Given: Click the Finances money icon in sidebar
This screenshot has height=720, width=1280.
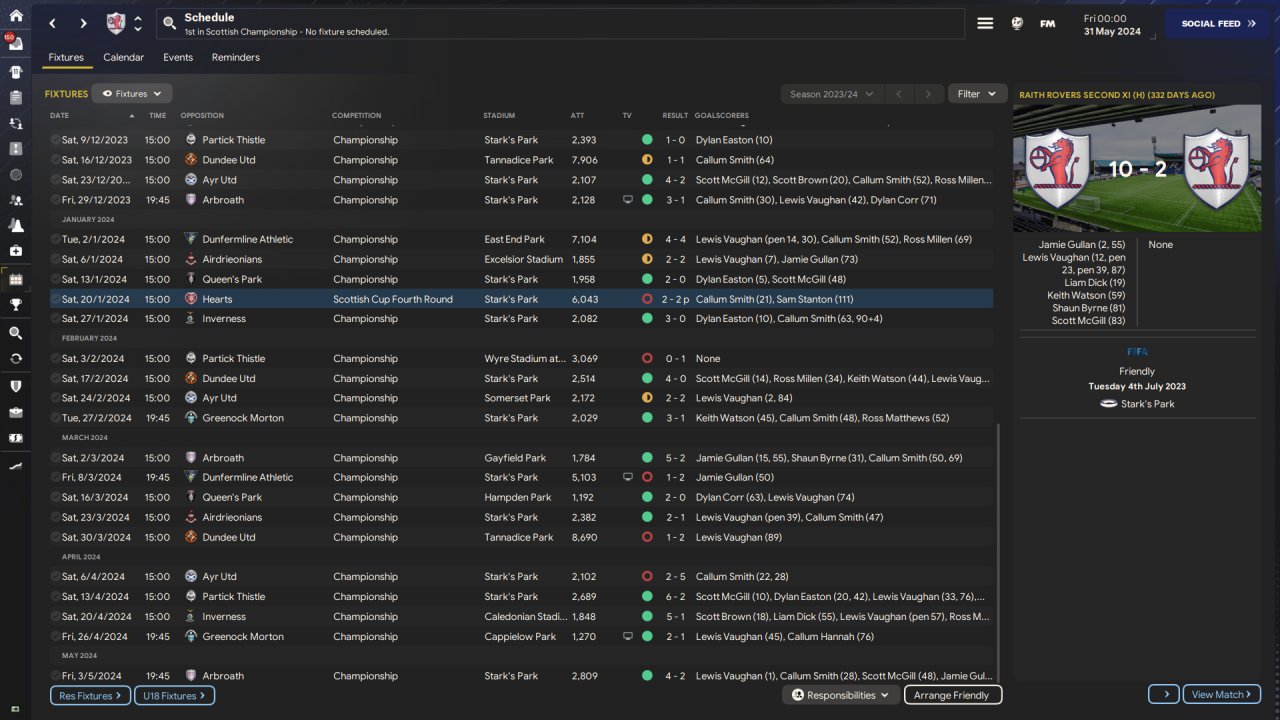Looking at the screenshot, I should click(15, 438).
